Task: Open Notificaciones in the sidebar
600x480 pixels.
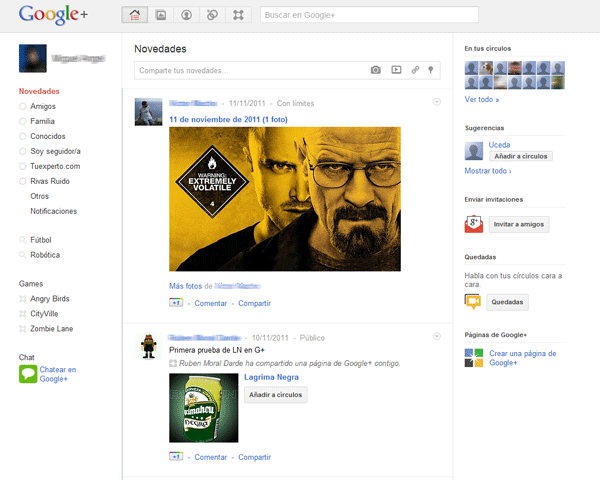Action: (x=54, y=211)
